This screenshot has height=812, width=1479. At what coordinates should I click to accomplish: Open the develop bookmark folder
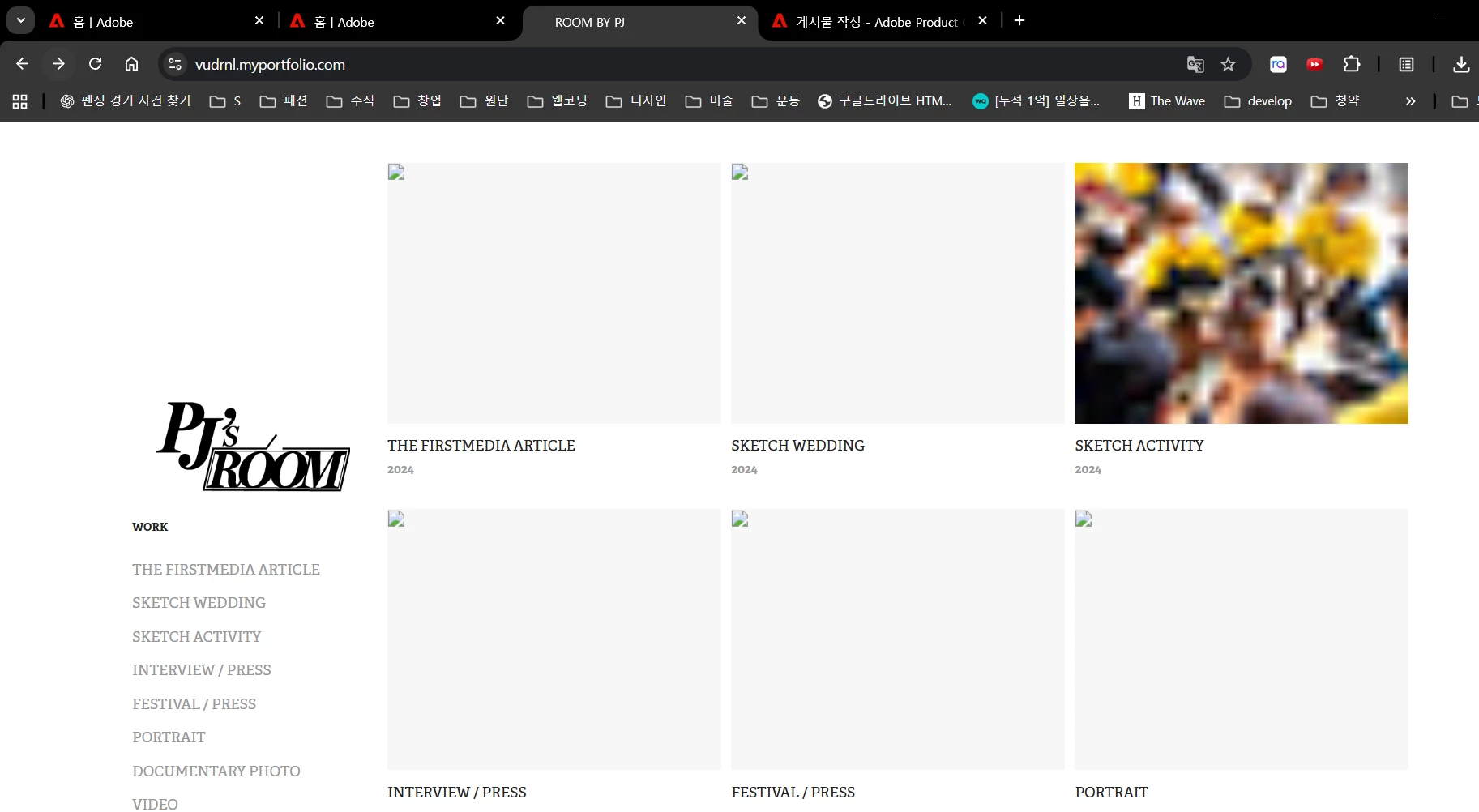1258,100
